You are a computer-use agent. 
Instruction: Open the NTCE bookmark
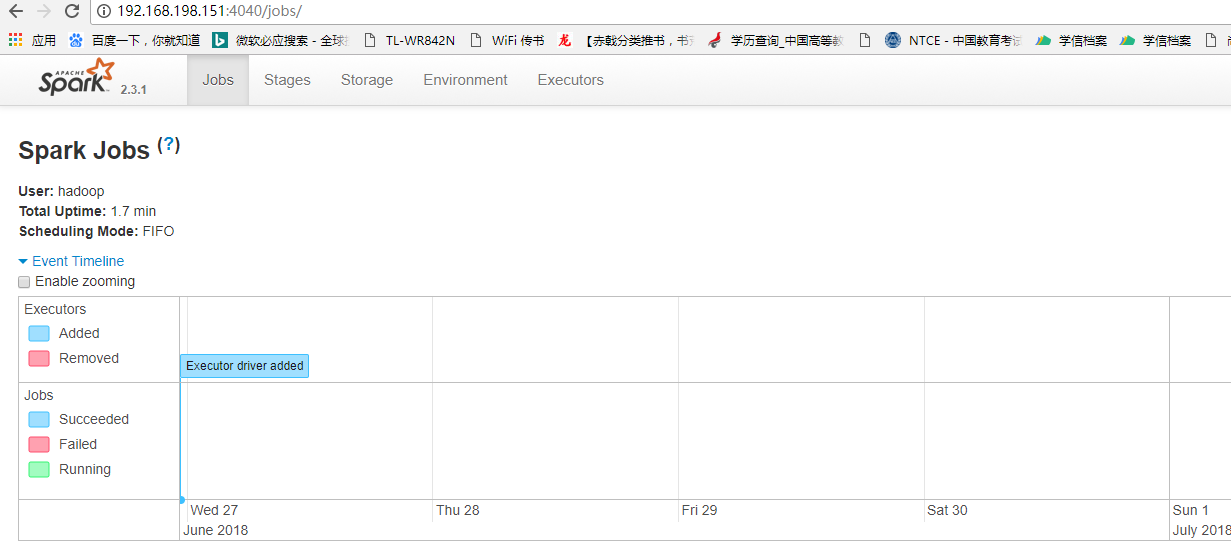click(x=954, y=41)
